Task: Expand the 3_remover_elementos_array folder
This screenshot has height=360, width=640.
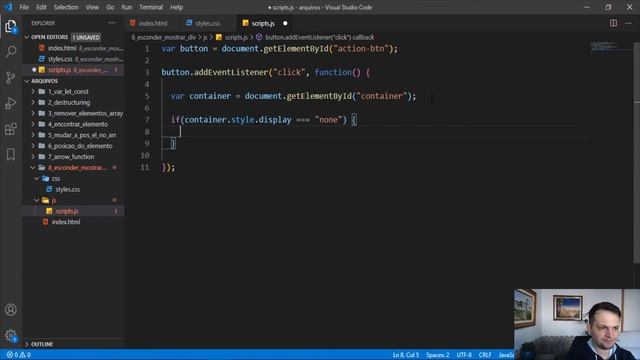Action: 85,113
